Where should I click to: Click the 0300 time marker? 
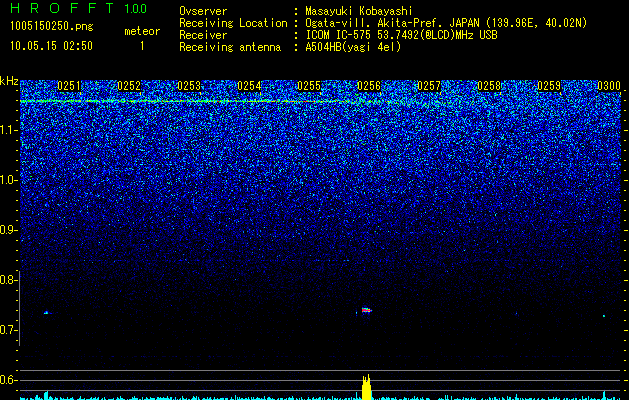tap(609, 86)
